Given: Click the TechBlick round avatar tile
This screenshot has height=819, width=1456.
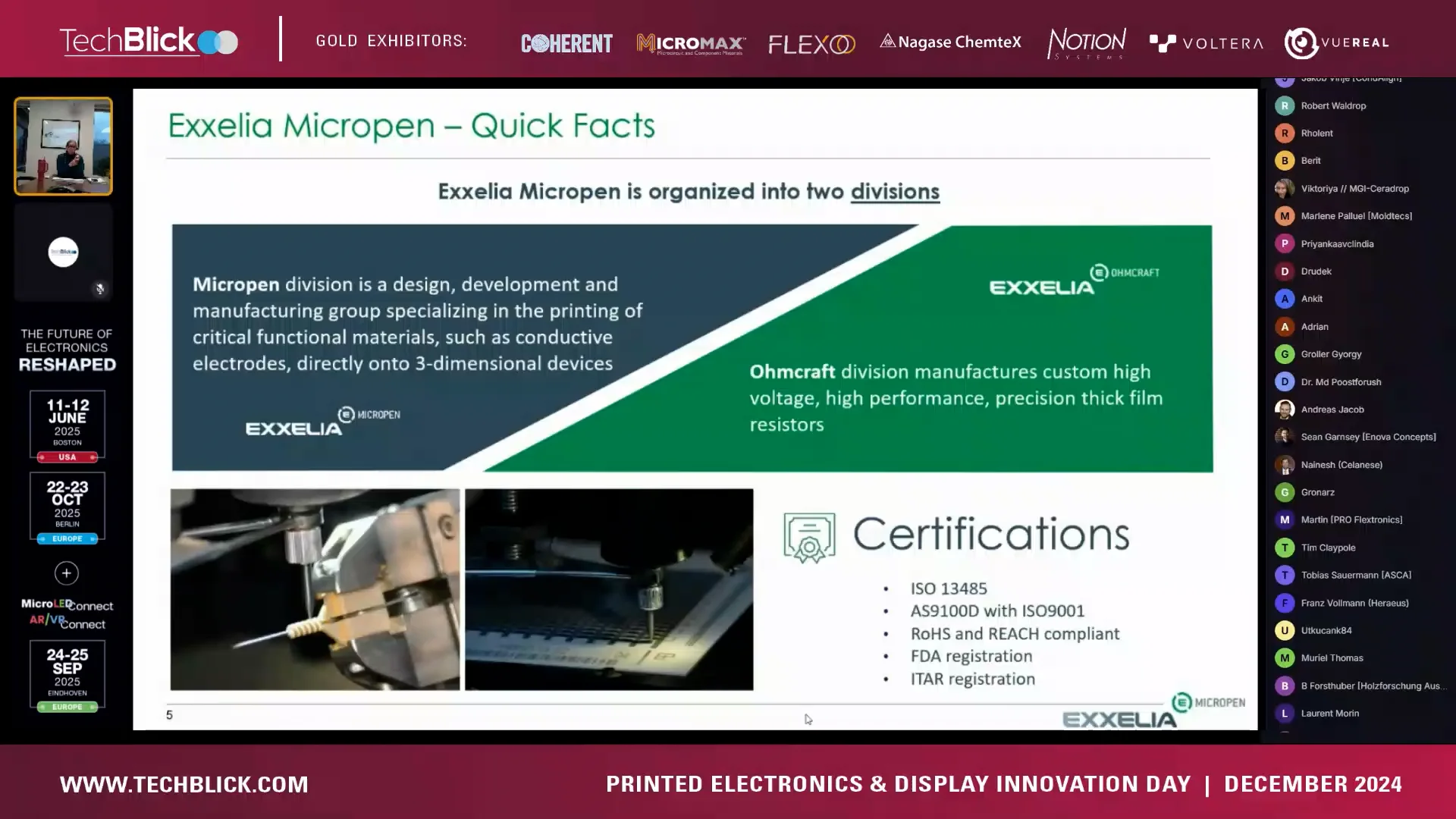Looking at the screenshot, I should tap(63, 252).
